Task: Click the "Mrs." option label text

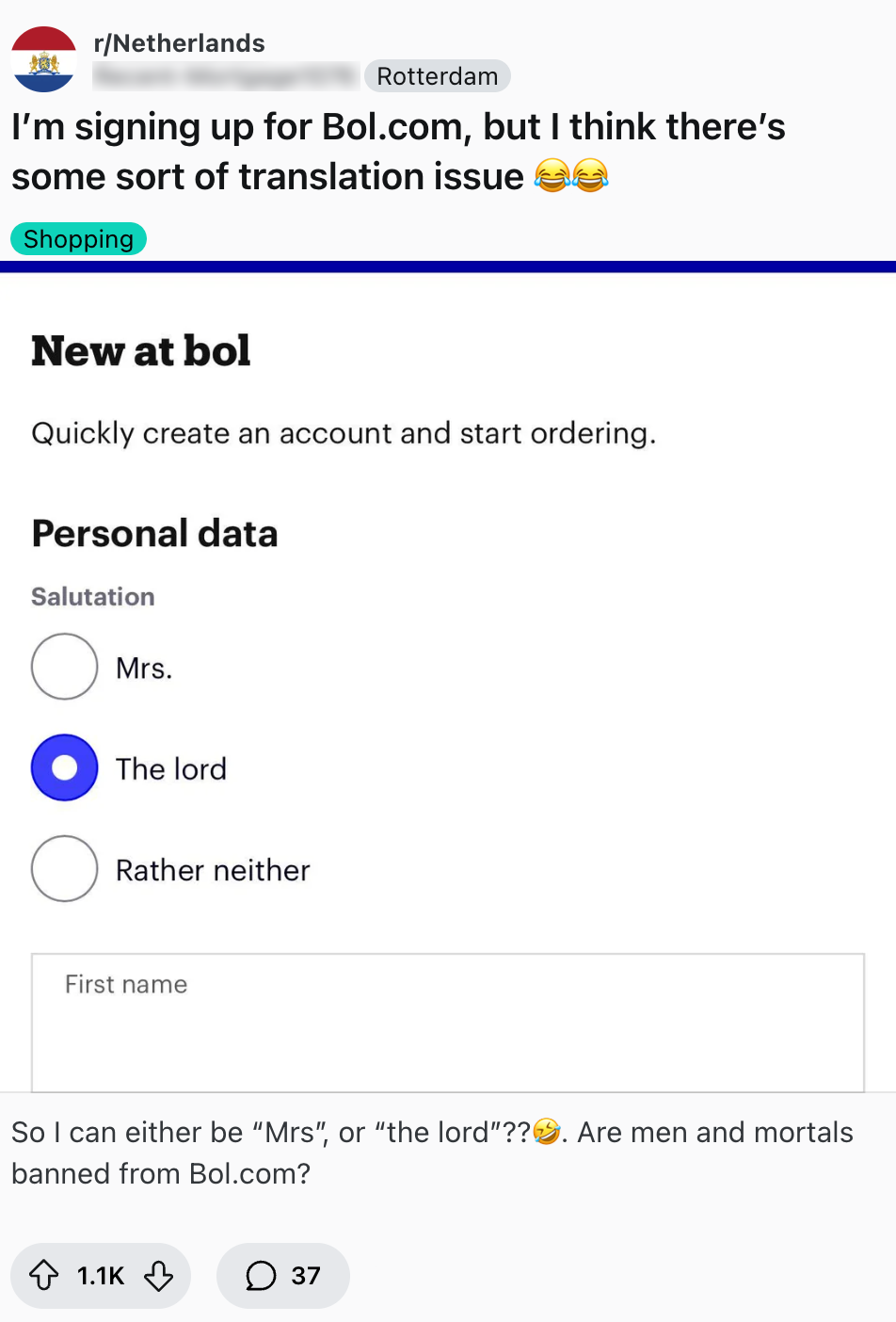Action: tap(144, 669)
